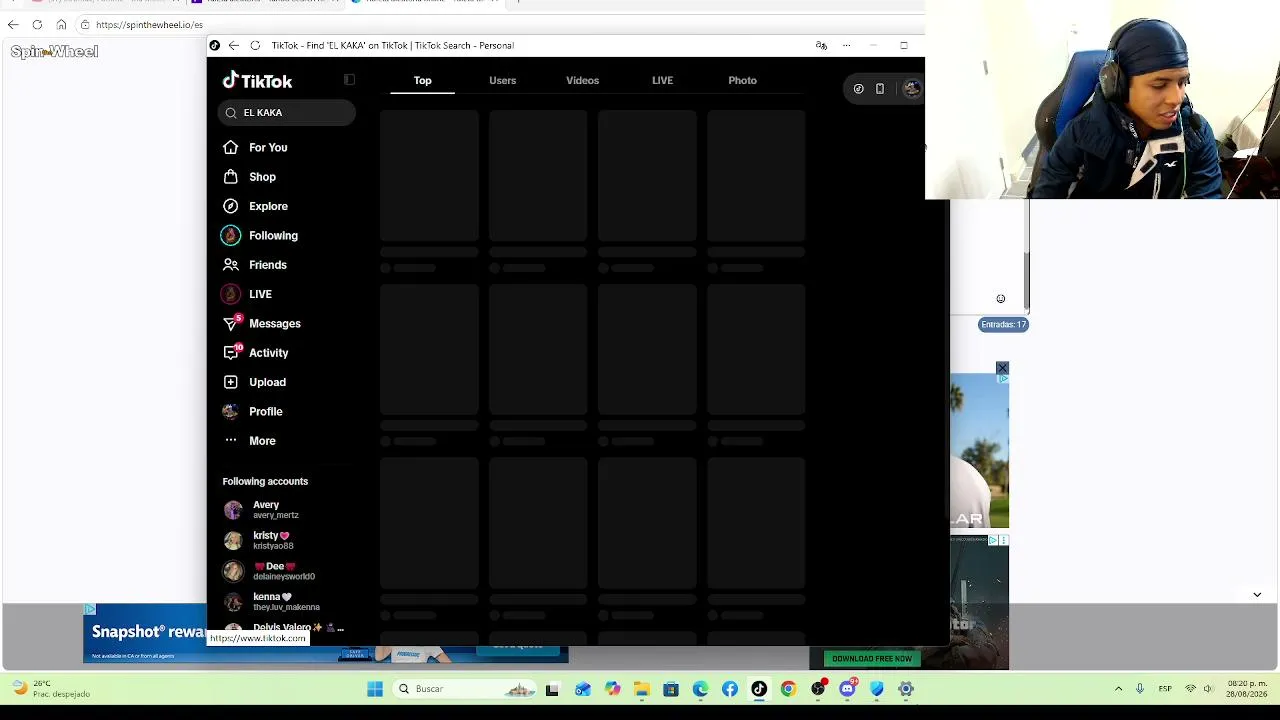Click the smiley emoji icon on wheel page
The width and height of the screenshot is (1280, 720).
pyautogui.click(x=1000, y=298)
